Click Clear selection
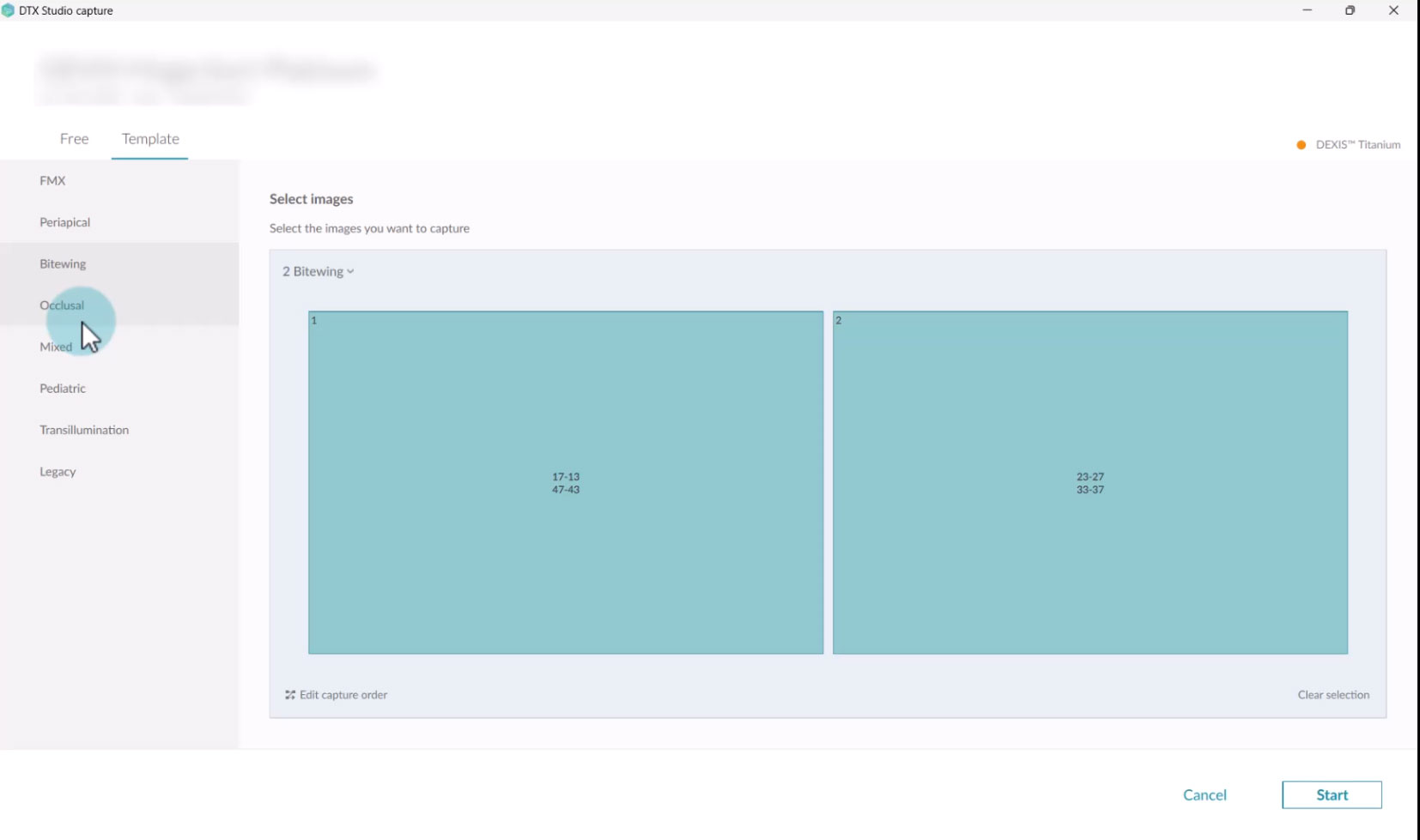 [x=1333, y=695]
